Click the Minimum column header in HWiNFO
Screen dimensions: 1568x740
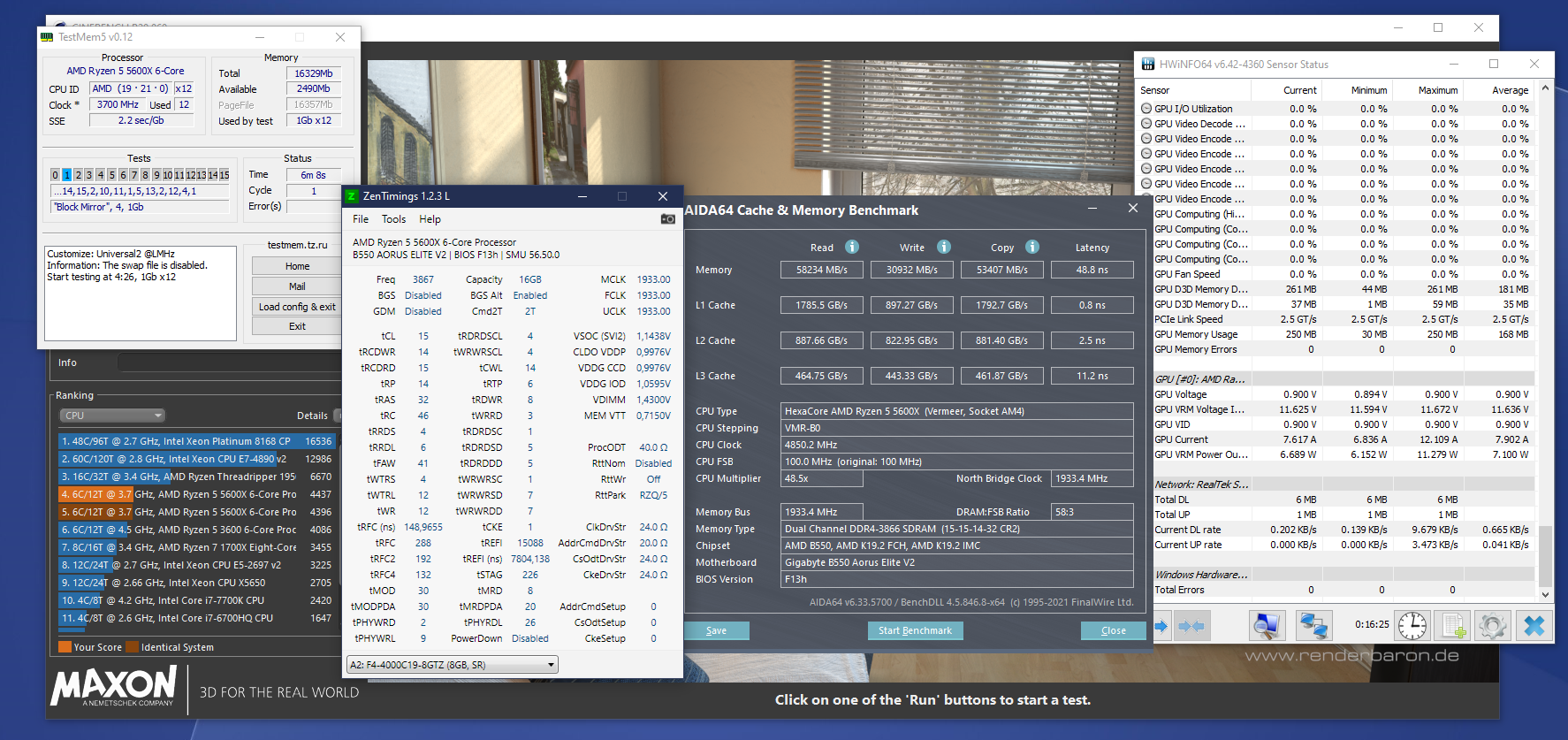pos(1356,90)
